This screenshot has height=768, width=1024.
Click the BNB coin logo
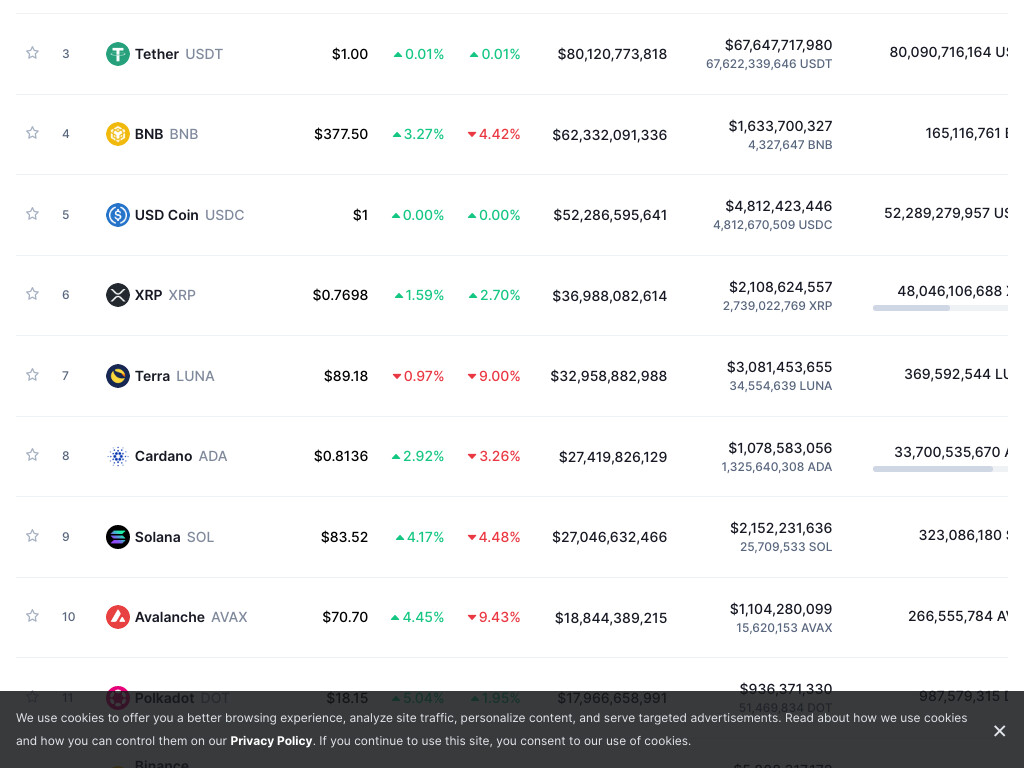pyautogui.click(x=118, y=134)
